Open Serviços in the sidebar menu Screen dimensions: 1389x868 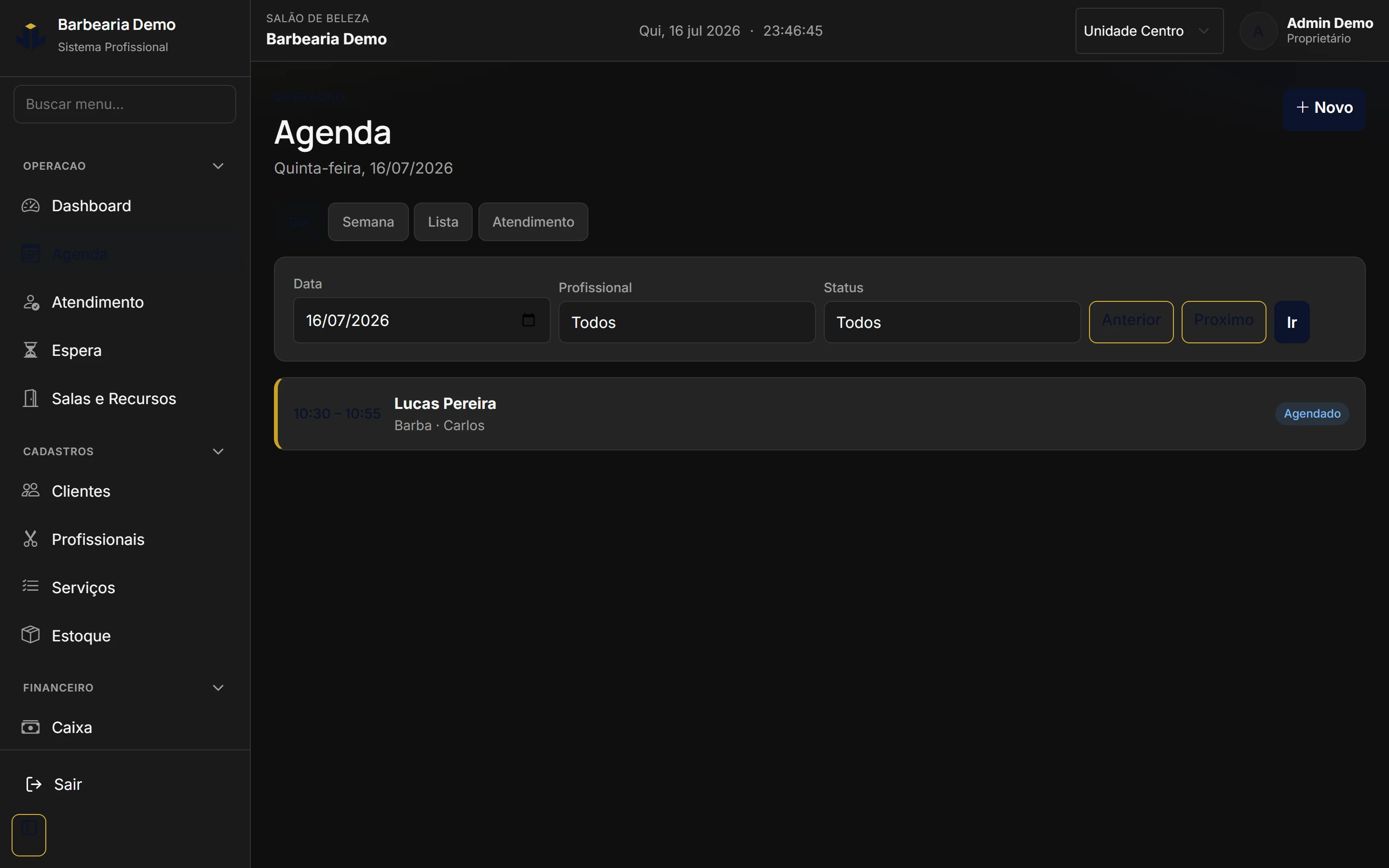point(125,587)
